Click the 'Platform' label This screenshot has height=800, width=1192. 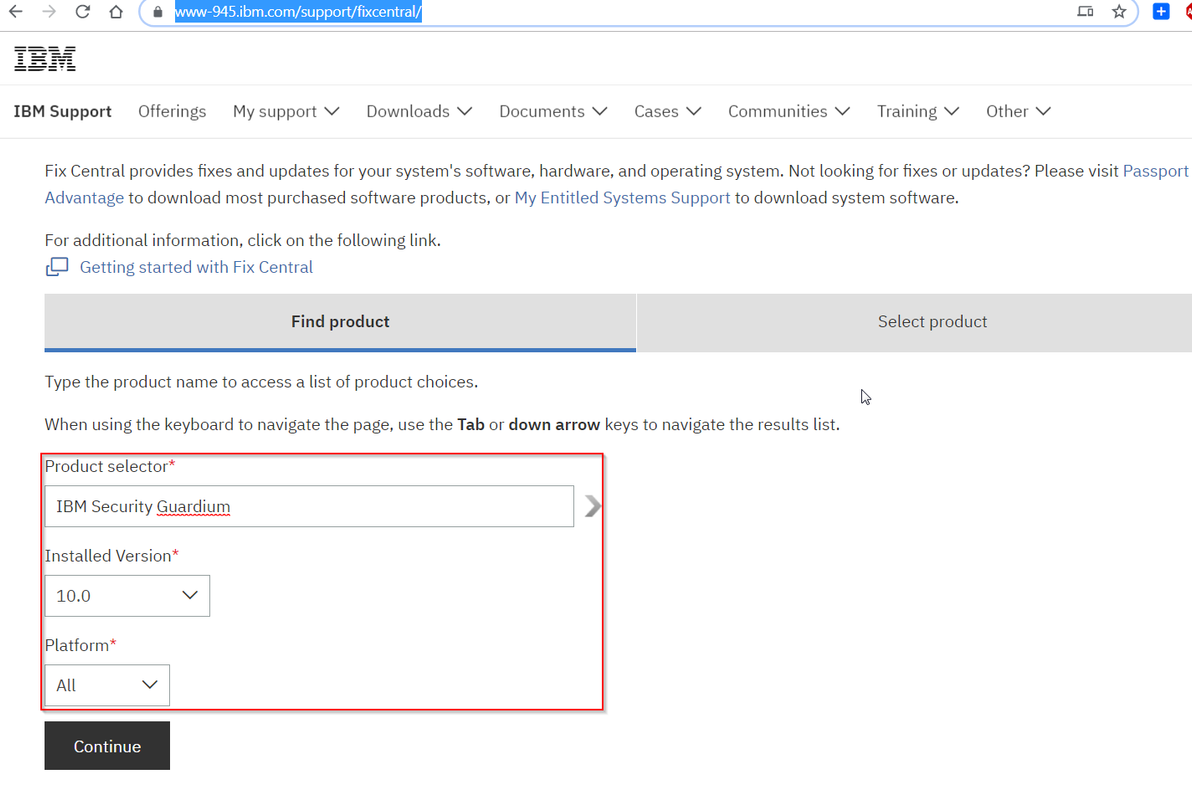[x=77, y=645]
